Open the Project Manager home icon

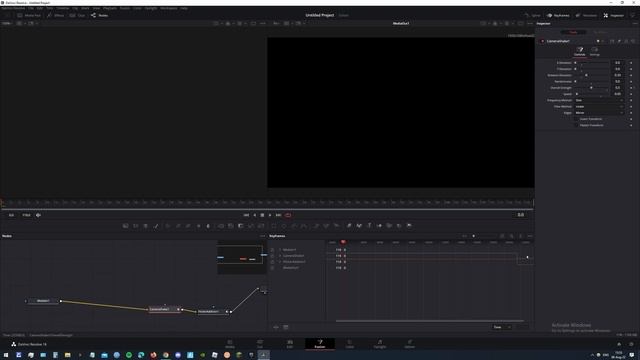point(619,344)
